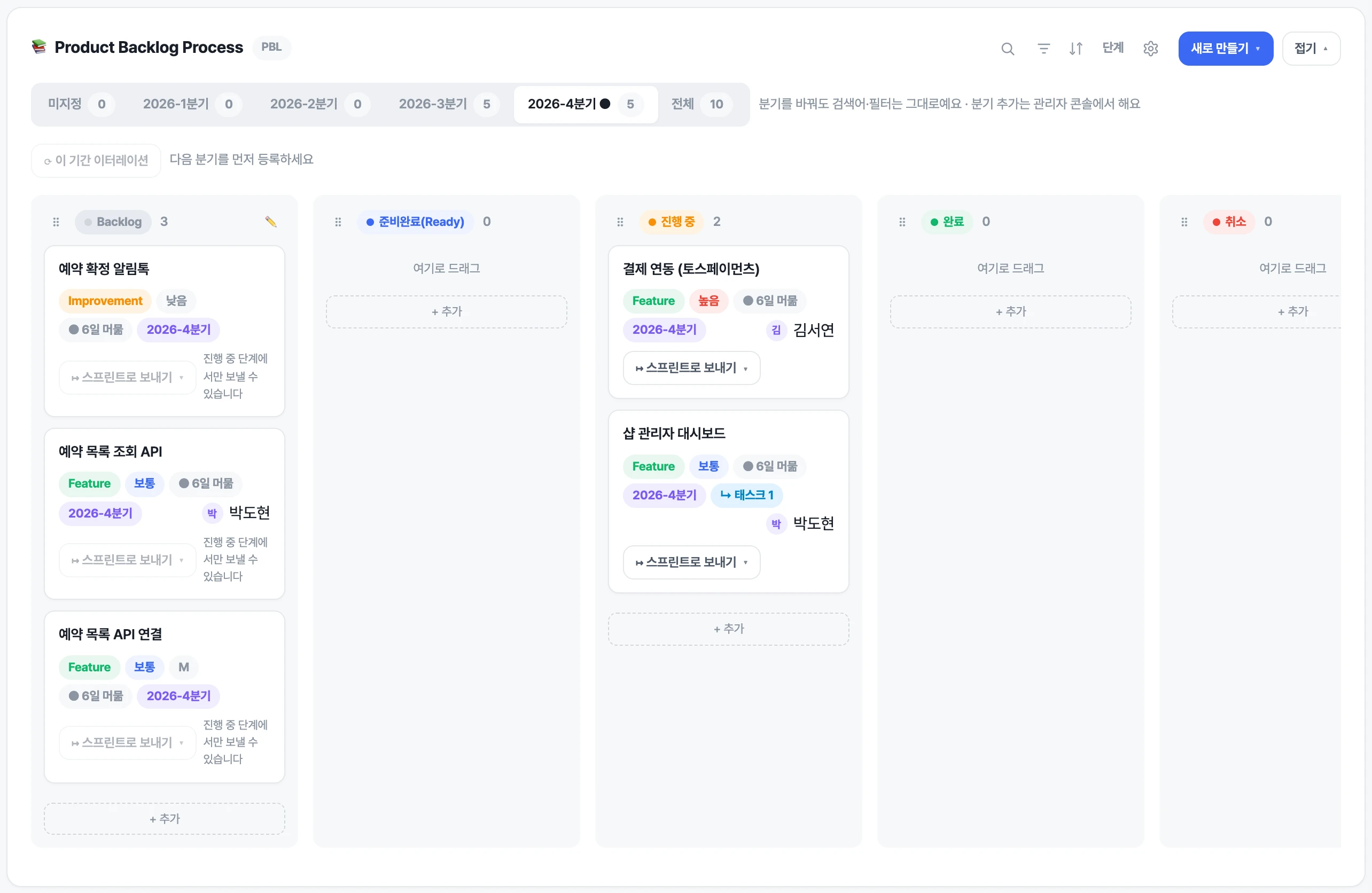
Task: Switch to the 2026-1분기 tab
Action: (192, 104)
